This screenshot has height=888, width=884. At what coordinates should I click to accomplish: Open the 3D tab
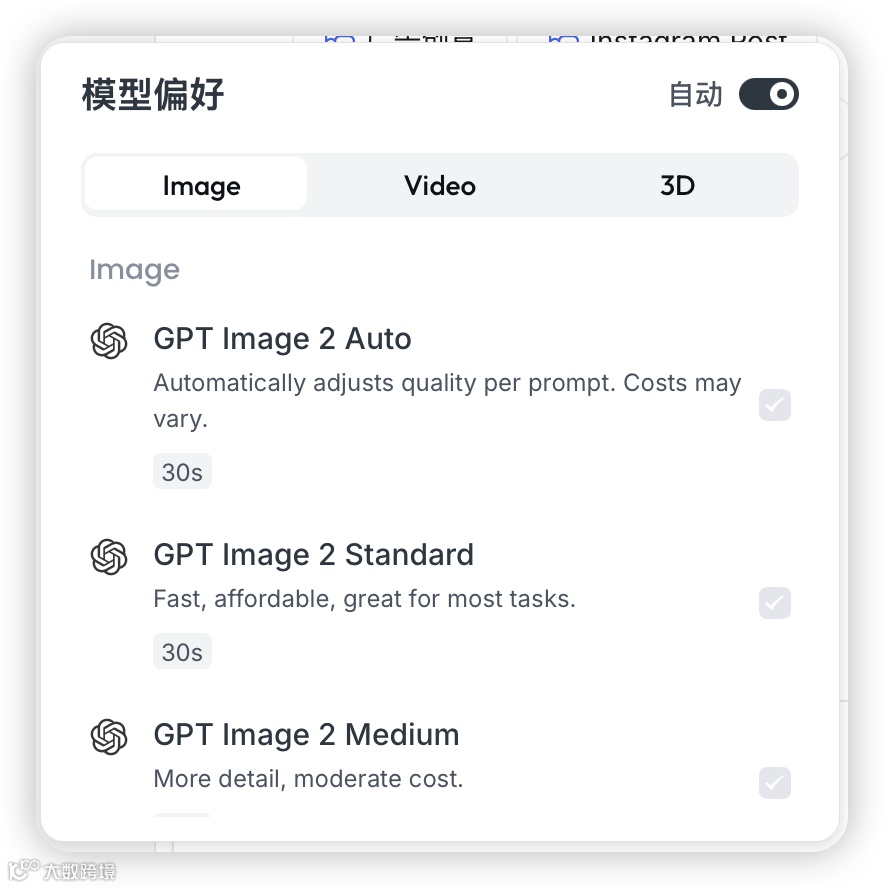(x=677, y=185)
